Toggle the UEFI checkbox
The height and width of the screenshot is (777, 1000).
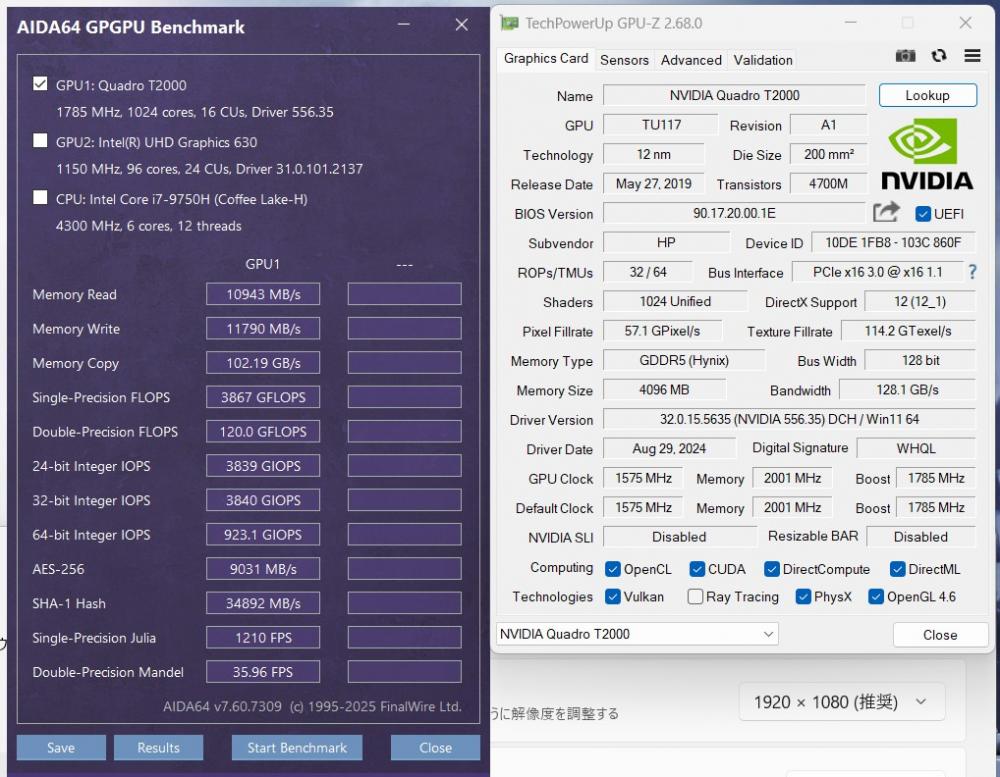[x=923, y=214]
